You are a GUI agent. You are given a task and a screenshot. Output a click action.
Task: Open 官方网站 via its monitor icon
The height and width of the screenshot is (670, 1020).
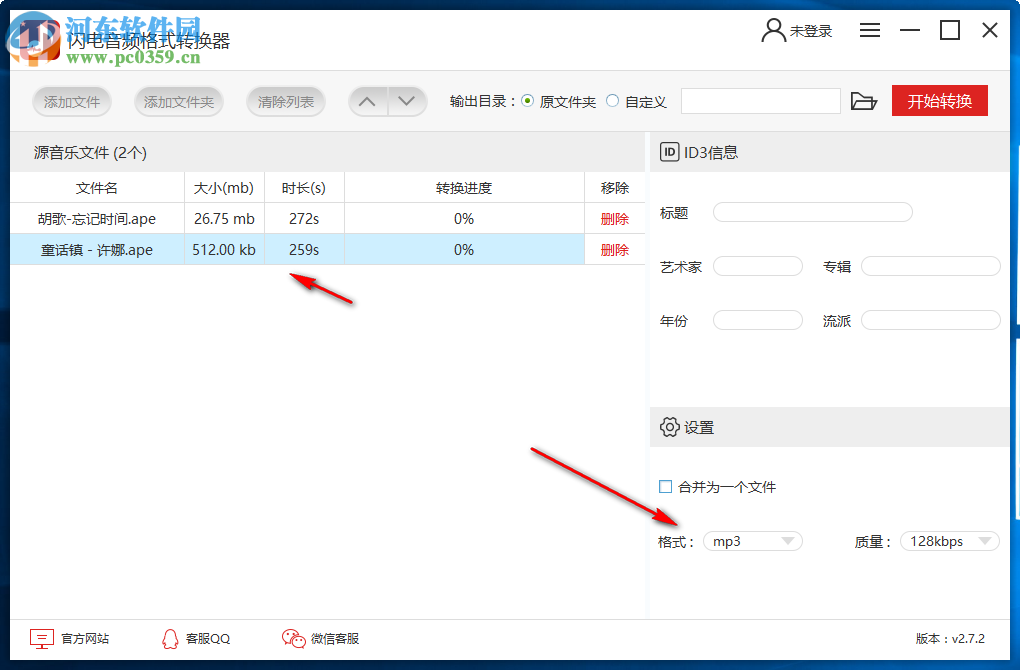click(40, 638)
